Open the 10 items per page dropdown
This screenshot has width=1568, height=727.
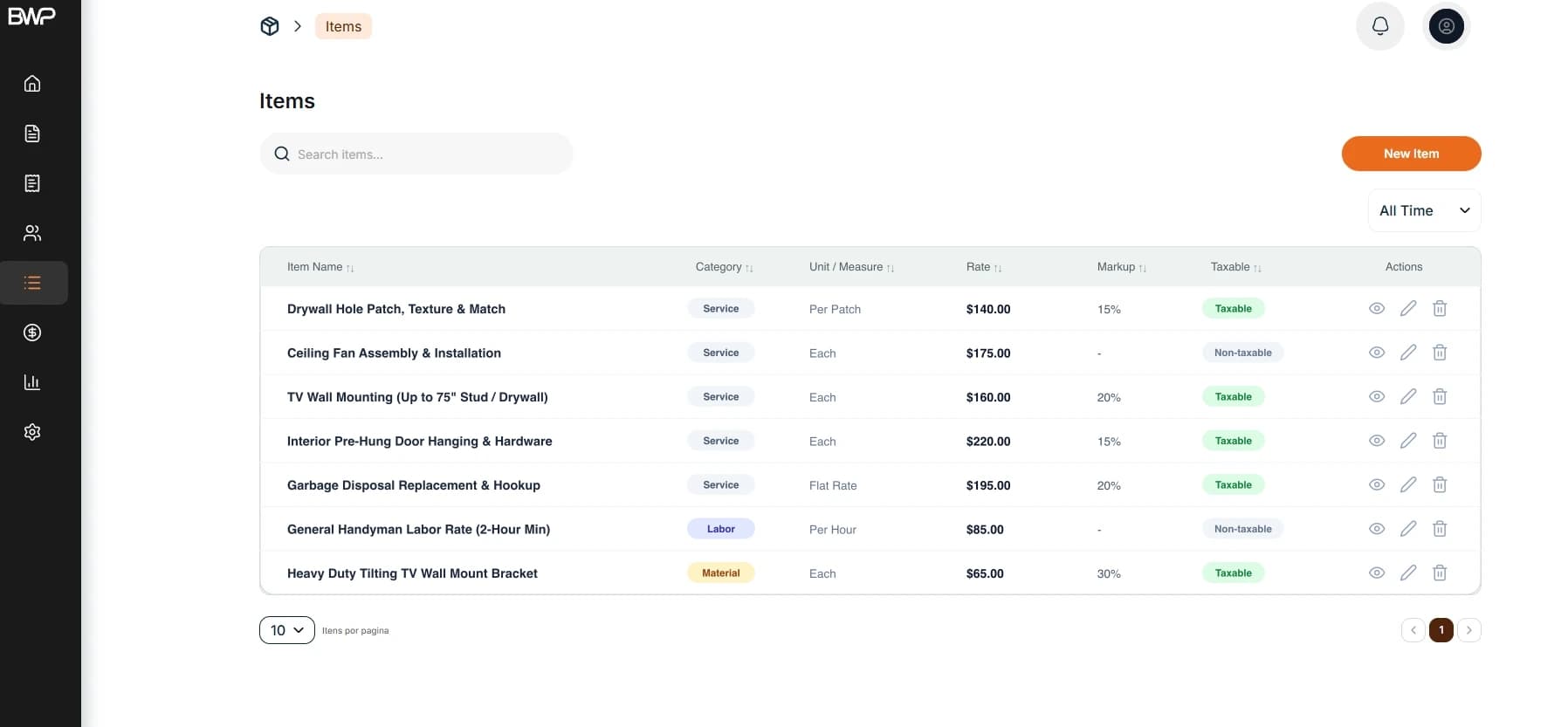pyautogui.click(x=287, y=630)
